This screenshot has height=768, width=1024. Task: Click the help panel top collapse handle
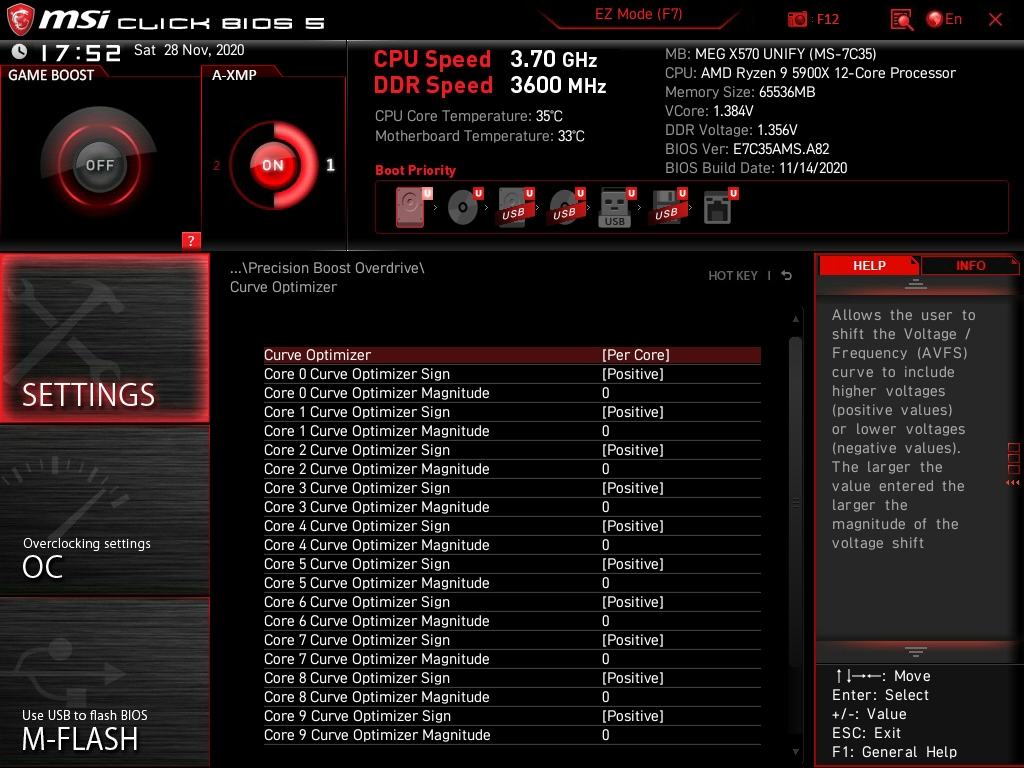(916, 284)
